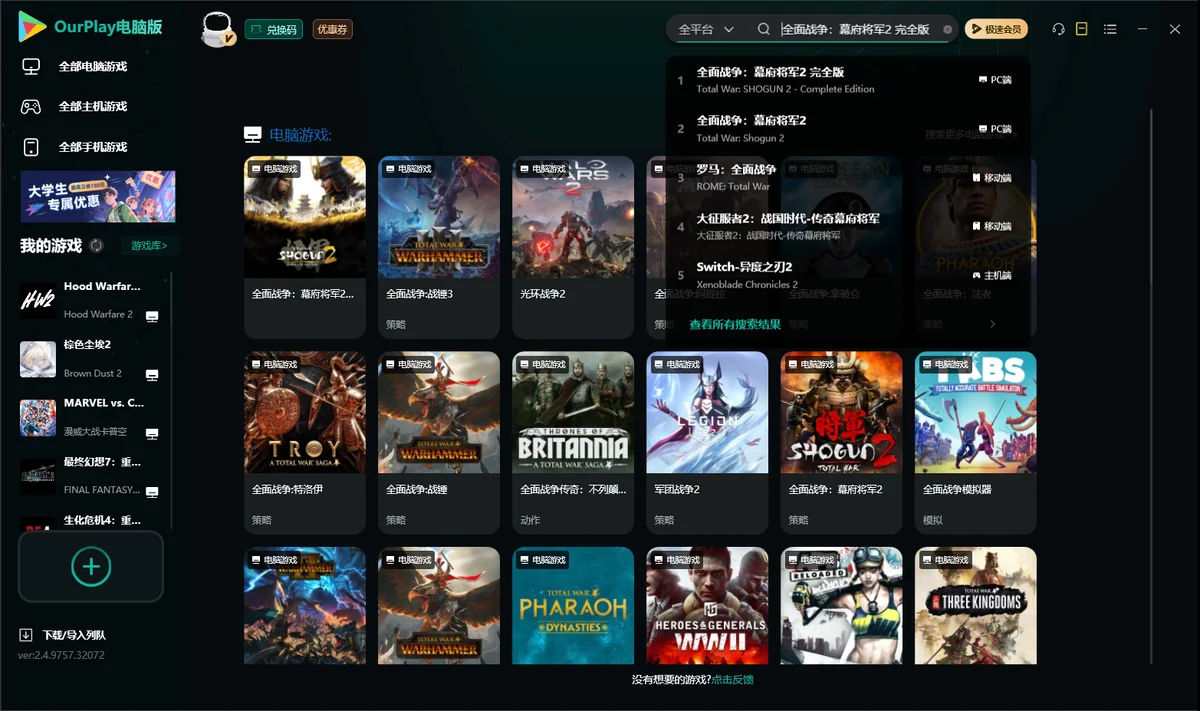Open the 光环战争2 game card
This screenshot has height=711, width=1200.
(x=573, y=247)
